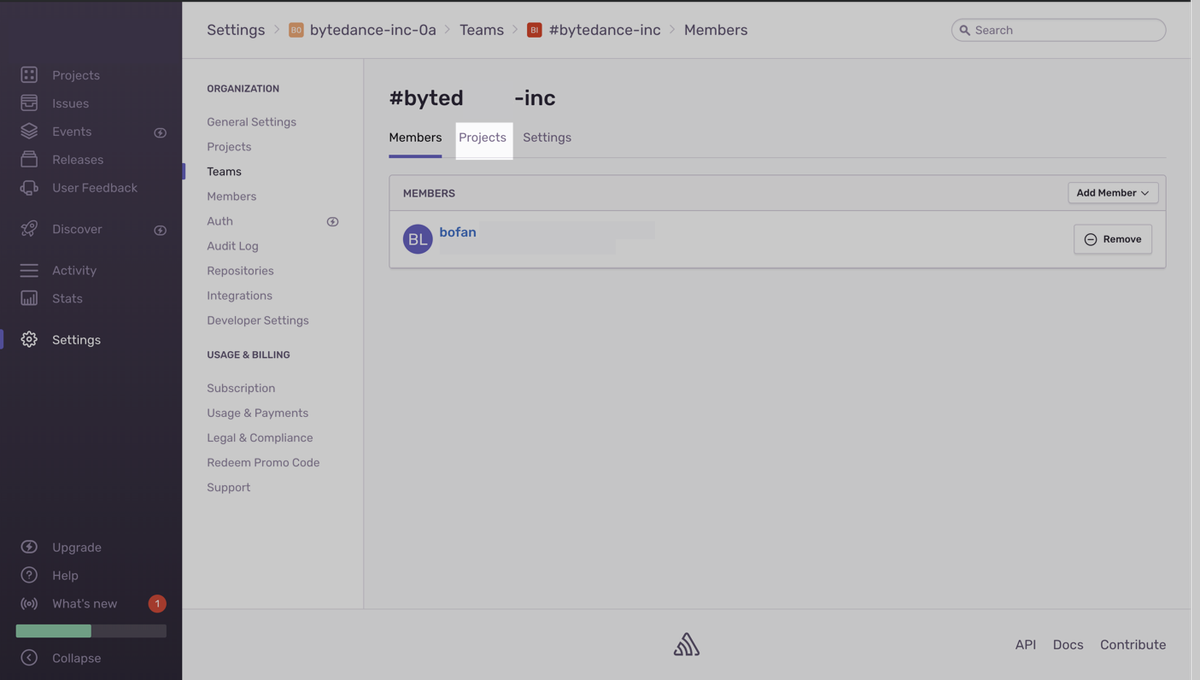The image size is (1200, 680).
Task: Click bytedance-inc-0a in the breadcrumb
Action: [373, 30]
